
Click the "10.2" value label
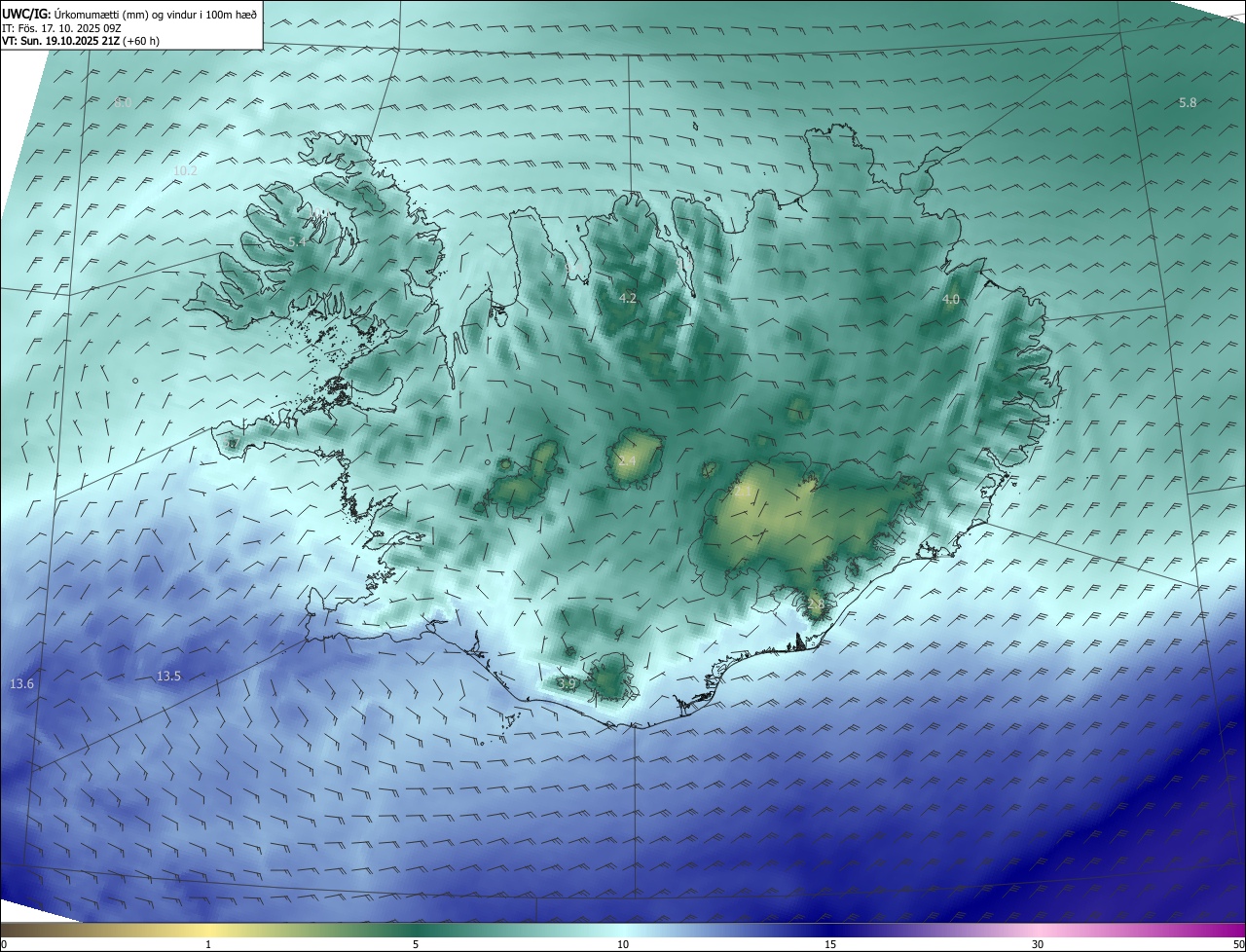pos(185,170)
